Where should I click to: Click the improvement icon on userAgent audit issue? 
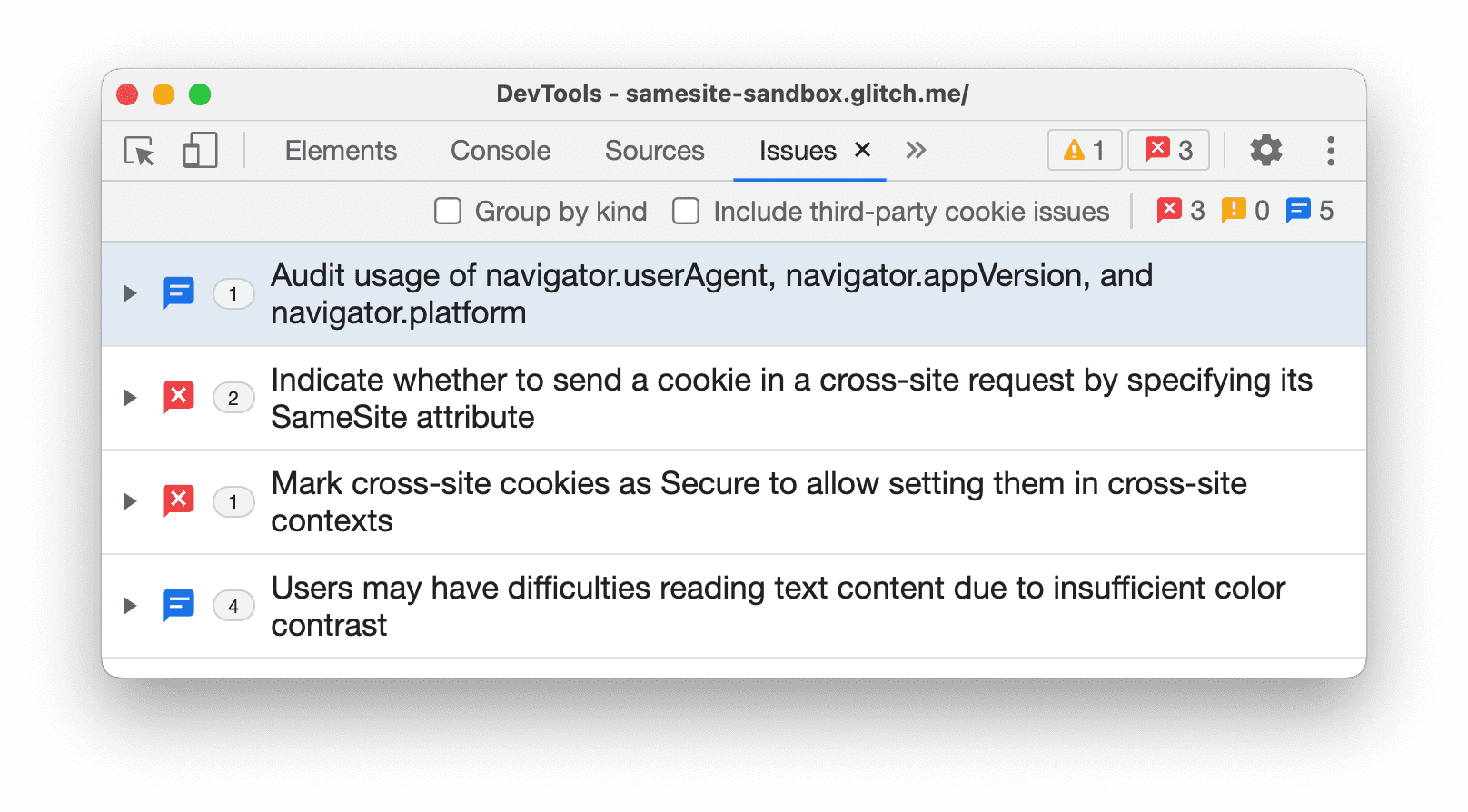tap(178, 292)
